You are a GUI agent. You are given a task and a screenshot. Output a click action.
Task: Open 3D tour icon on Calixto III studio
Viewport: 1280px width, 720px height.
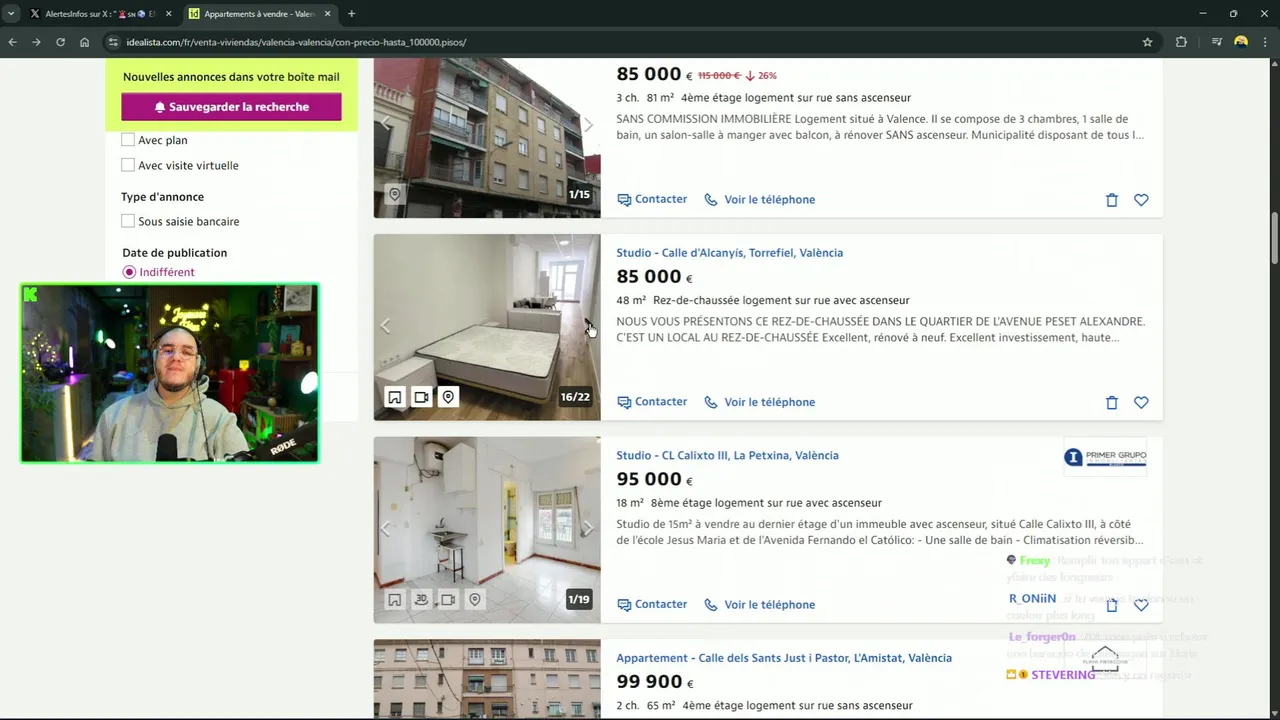pyautogui.click(x=421, y=600)
